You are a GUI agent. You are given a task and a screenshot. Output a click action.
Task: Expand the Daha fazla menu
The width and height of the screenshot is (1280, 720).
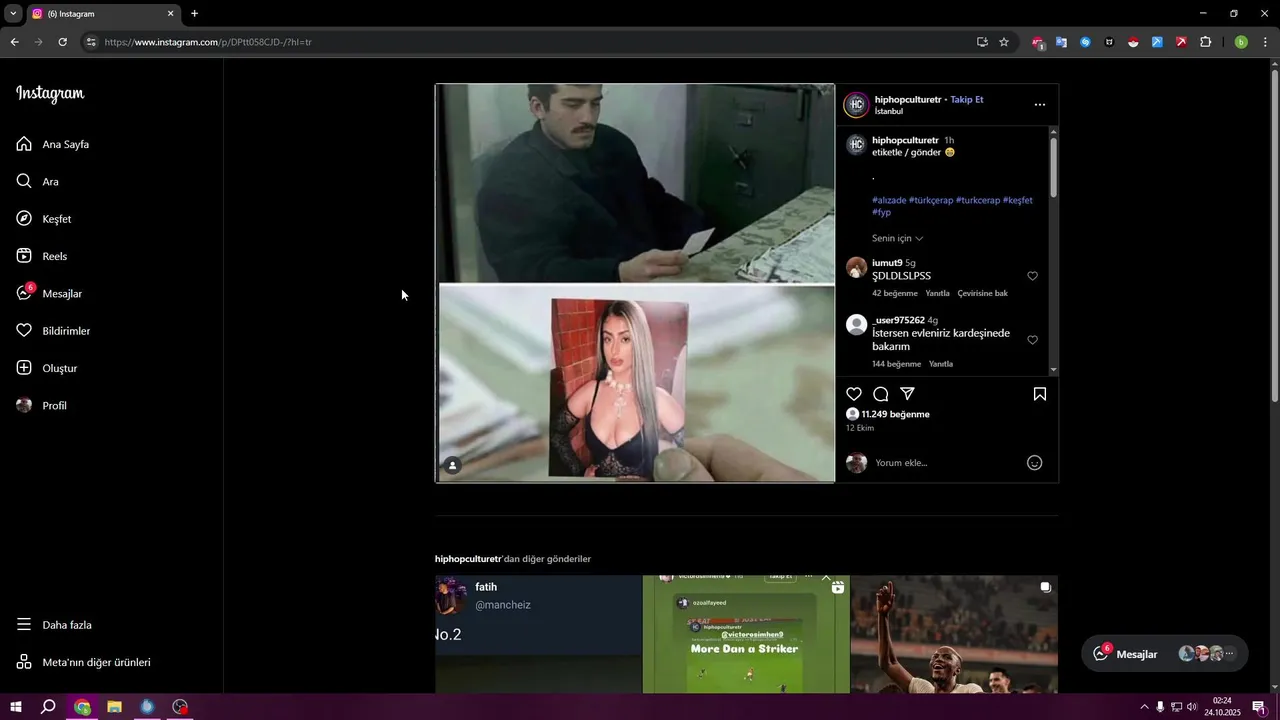point(54,625)
